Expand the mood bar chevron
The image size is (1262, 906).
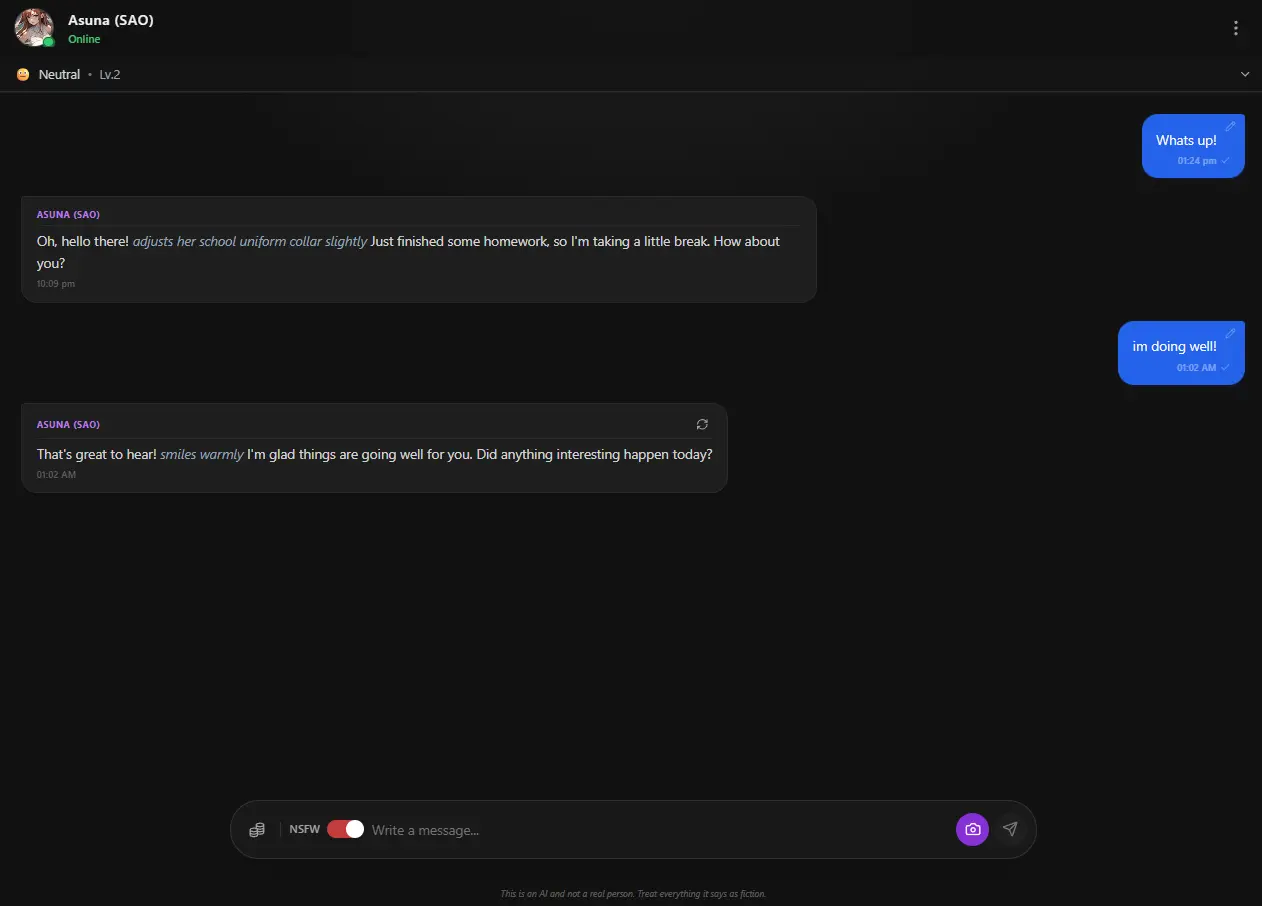click(x=1244, y=74)
